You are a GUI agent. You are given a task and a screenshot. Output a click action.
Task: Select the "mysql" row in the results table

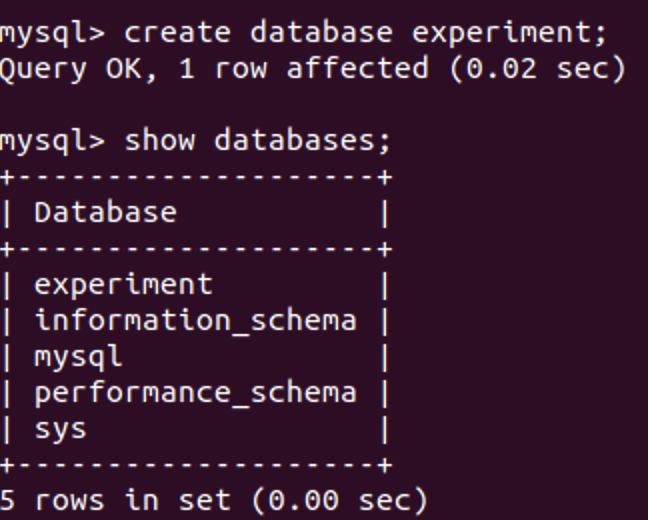tap(78, 357)
